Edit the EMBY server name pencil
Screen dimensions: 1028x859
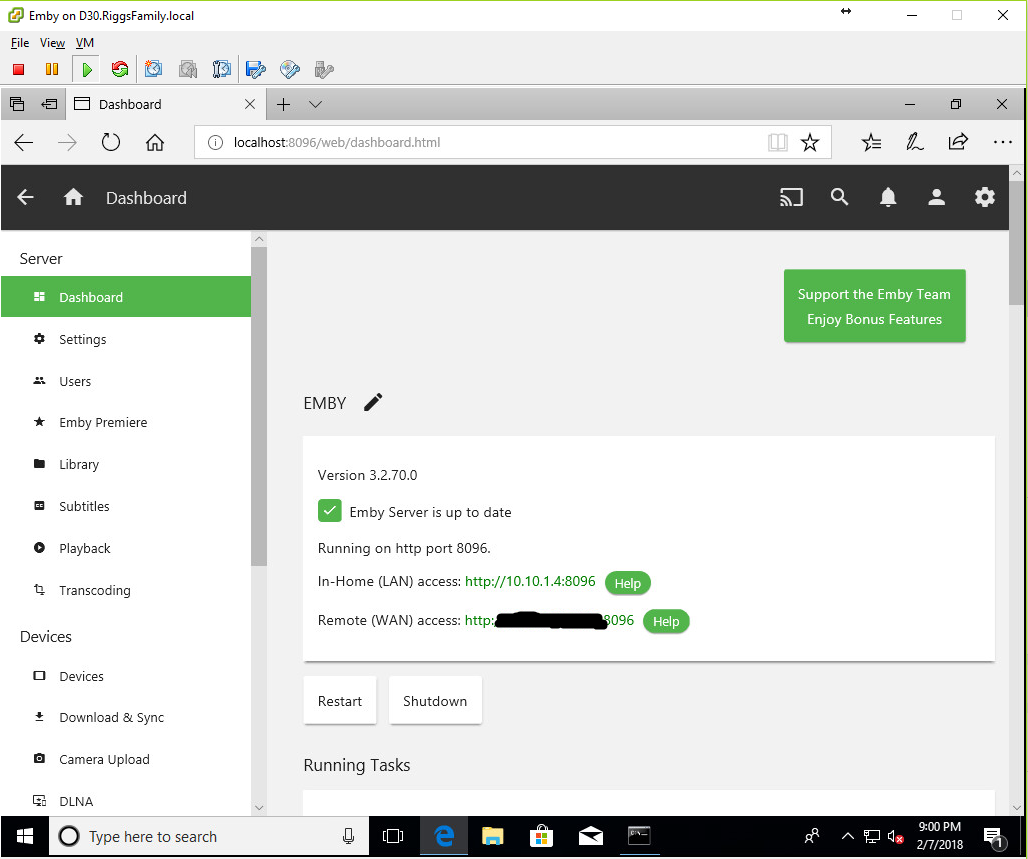point(373,402)
